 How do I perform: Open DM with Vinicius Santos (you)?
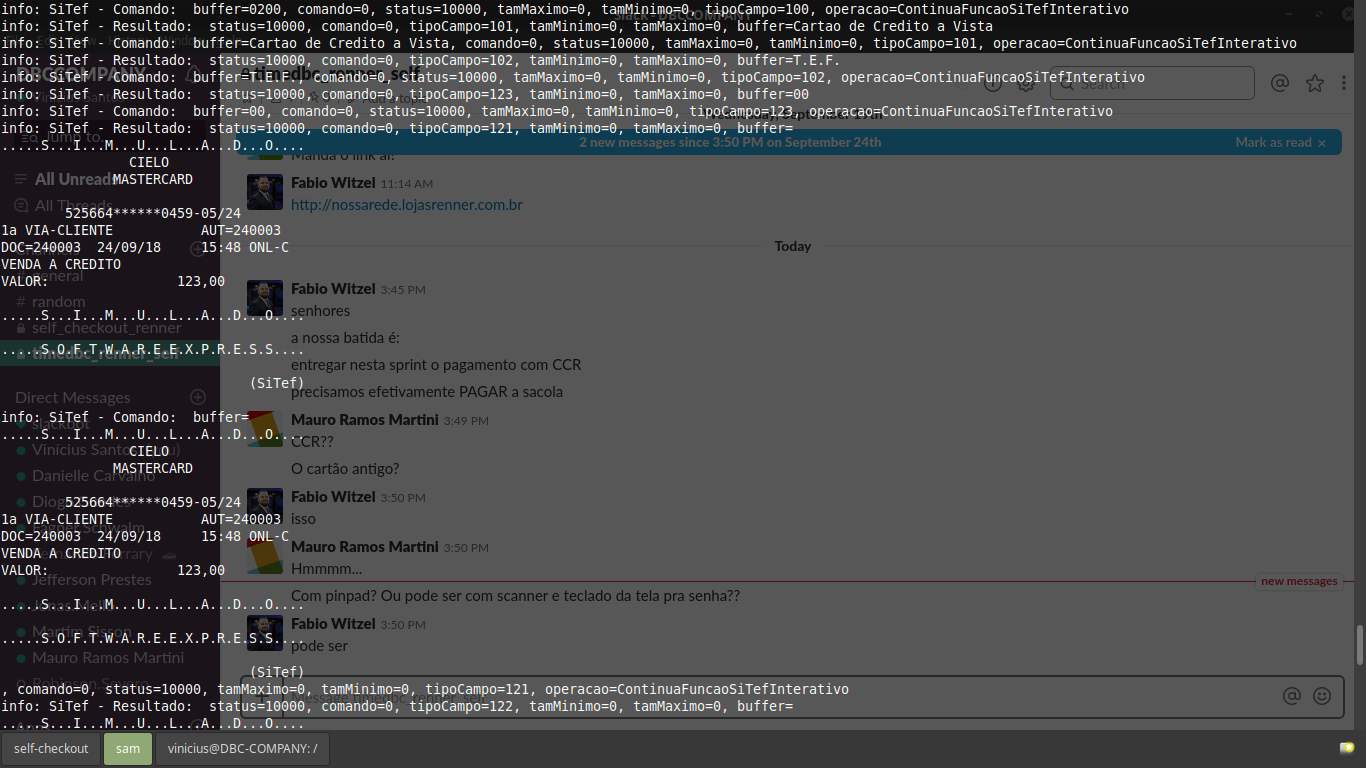click(105, 449)
